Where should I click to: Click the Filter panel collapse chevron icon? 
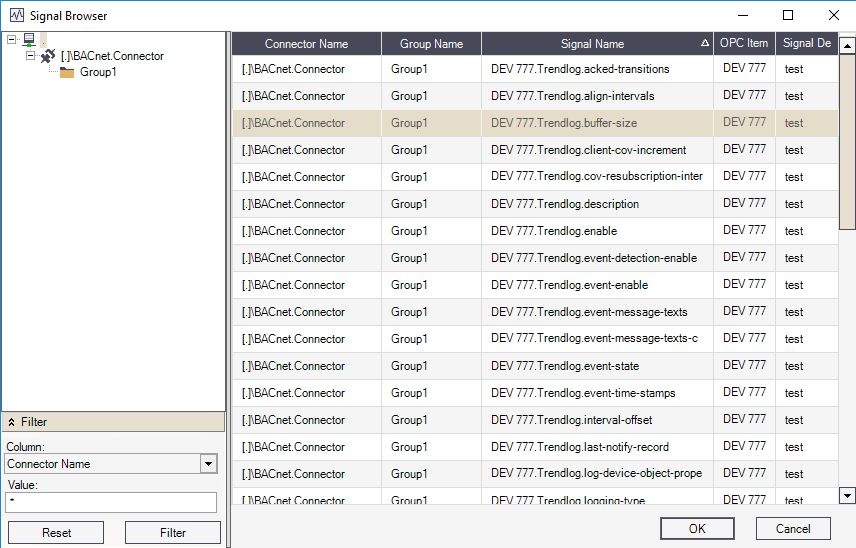tap(11, 422)
